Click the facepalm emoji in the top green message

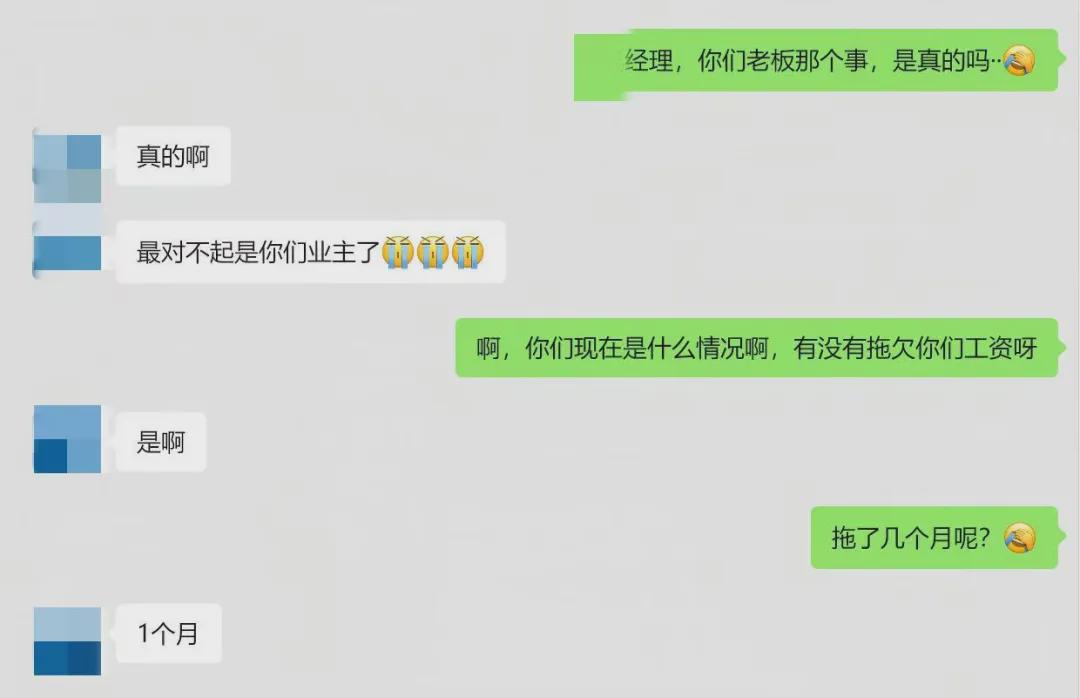[x=1019, y=61]
